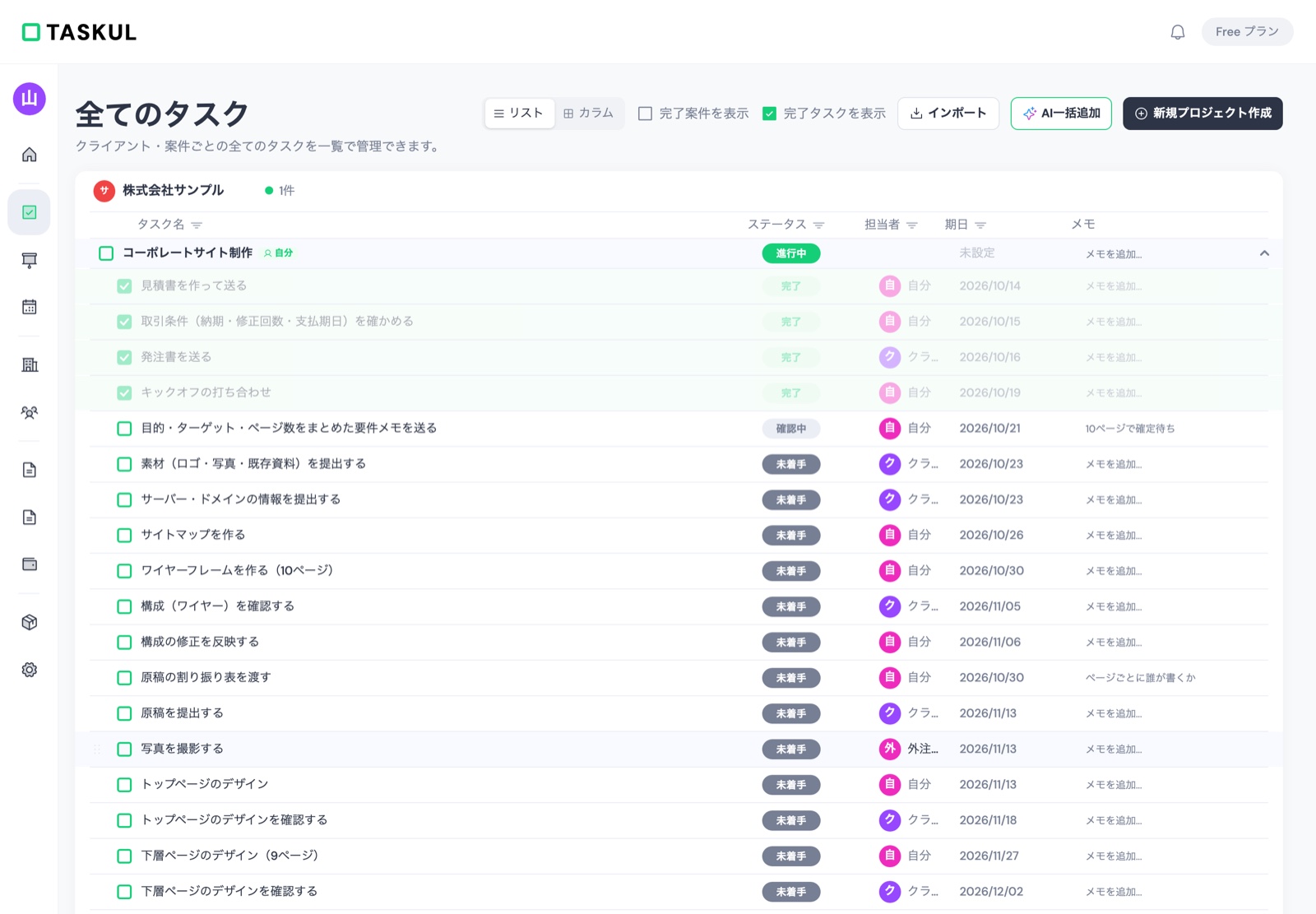Edit memo 10ページで確定待ち
1316x914 pixels.
point(1130,429)
